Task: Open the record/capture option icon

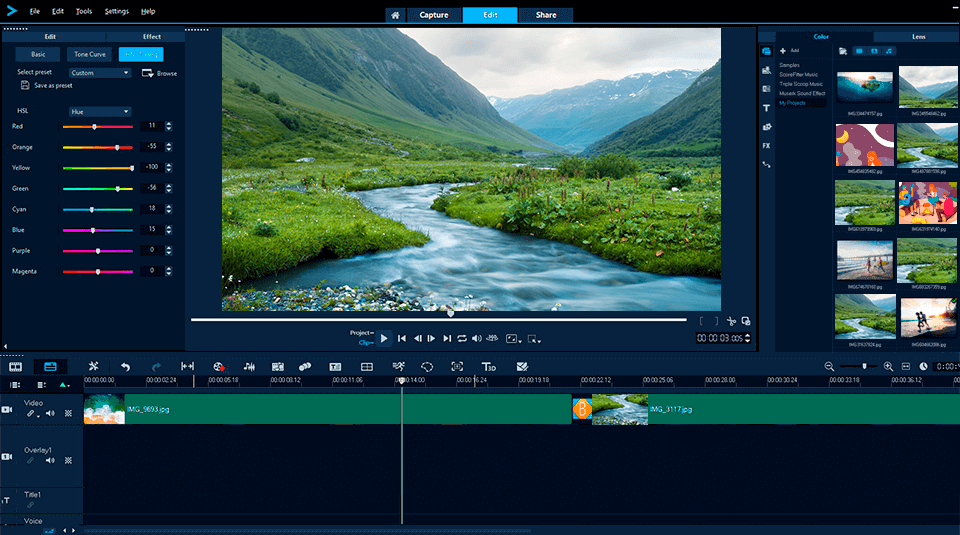Action: coord(219,367)
